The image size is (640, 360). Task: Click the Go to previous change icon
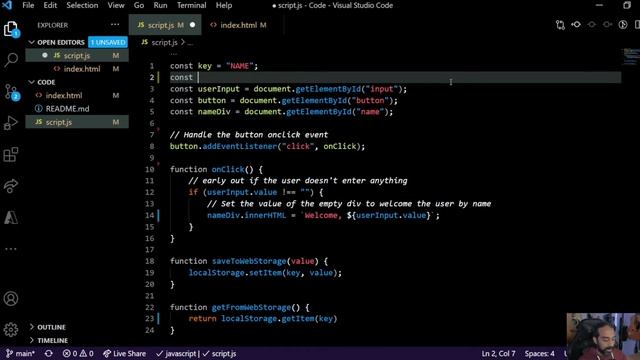pos(576,25)
